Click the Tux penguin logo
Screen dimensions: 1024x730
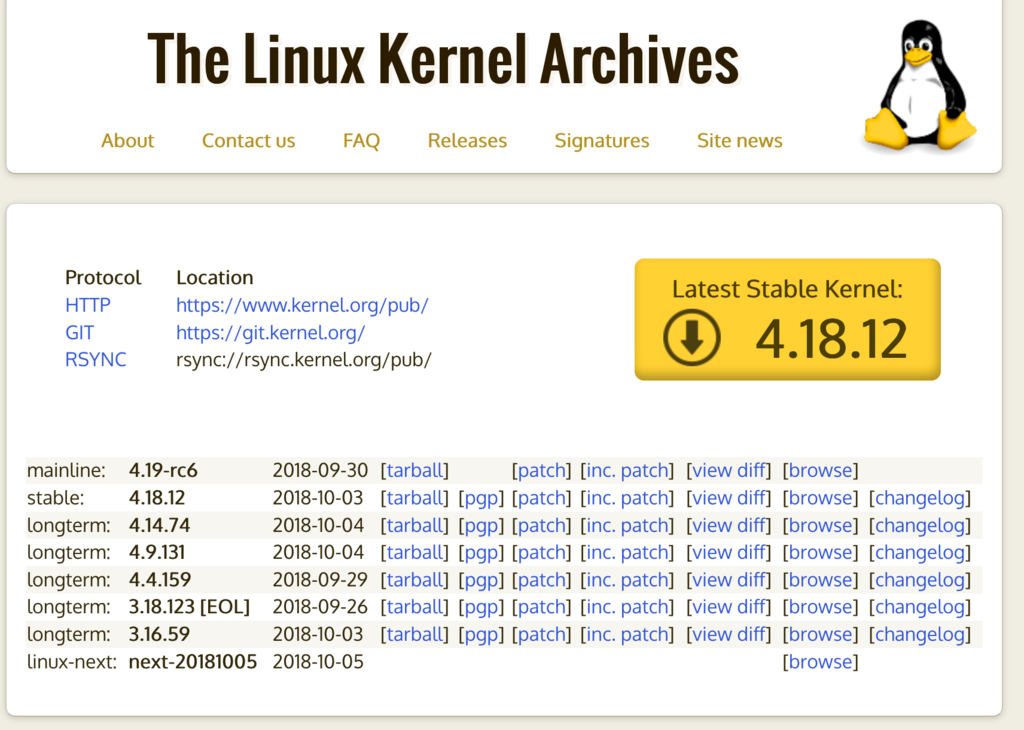921,85
